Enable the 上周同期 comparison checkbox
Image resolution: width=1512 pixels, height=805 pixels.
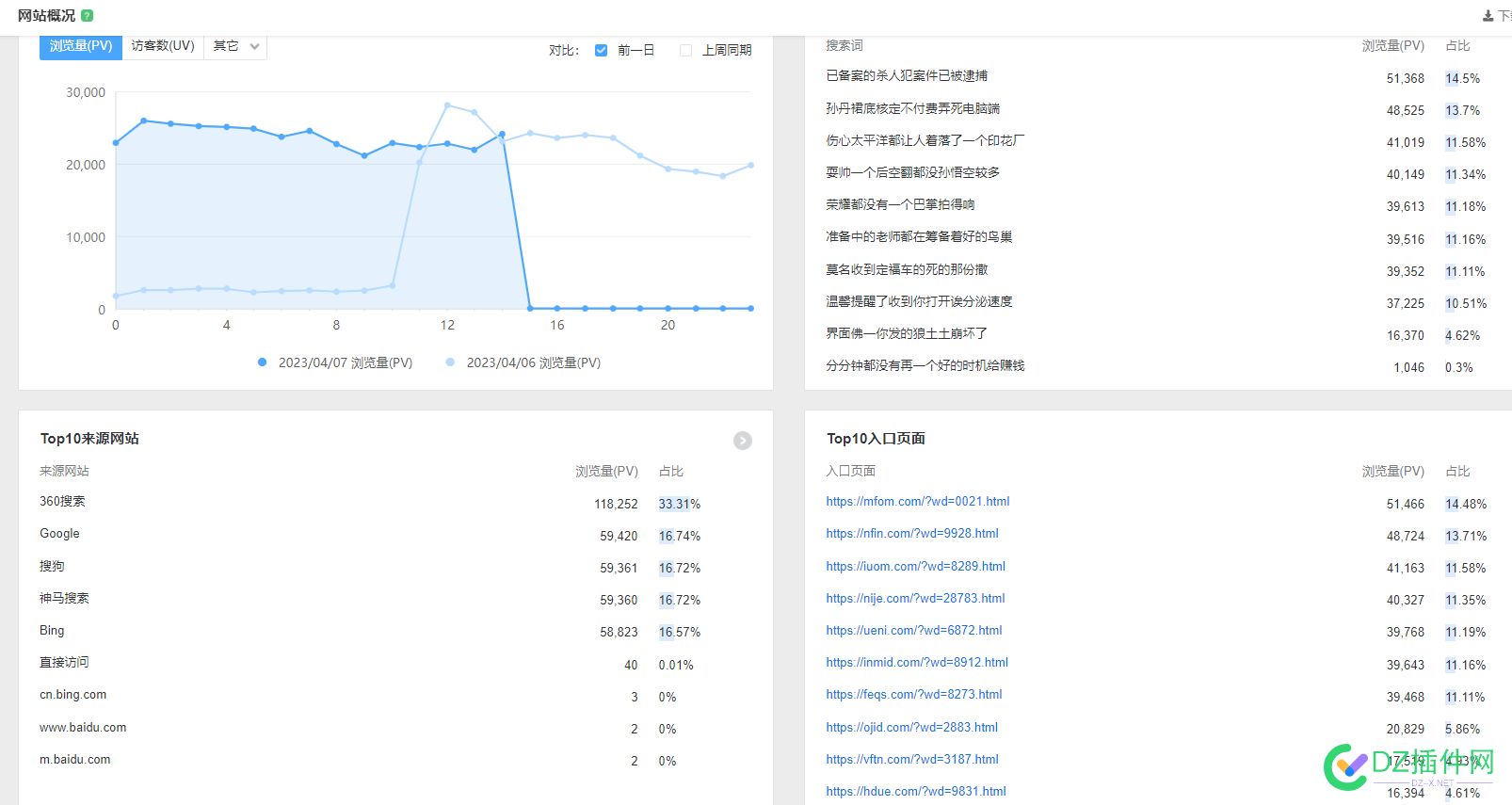click(685, 51)
